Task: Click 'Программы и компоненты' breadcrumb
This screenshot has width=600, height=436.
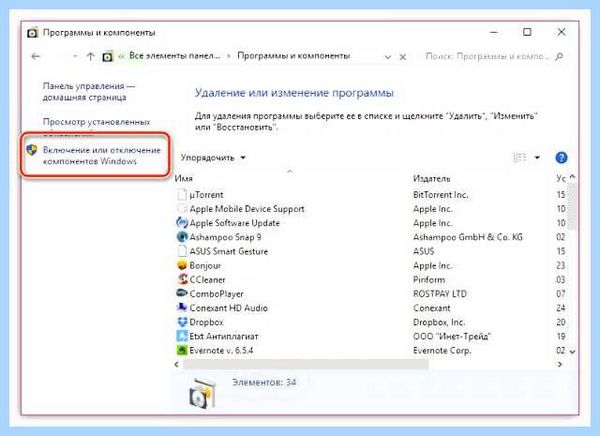Action: pos(293,56)
